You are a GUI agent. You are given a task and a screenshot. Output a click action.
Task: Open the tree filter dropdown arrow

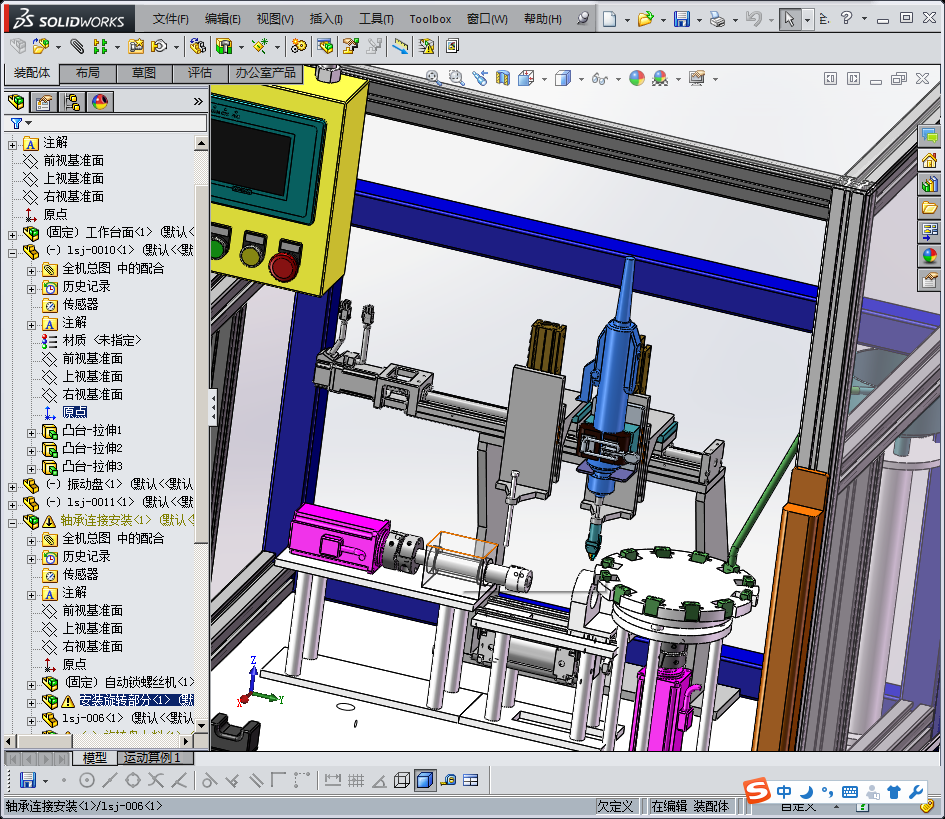click(28, 123)
